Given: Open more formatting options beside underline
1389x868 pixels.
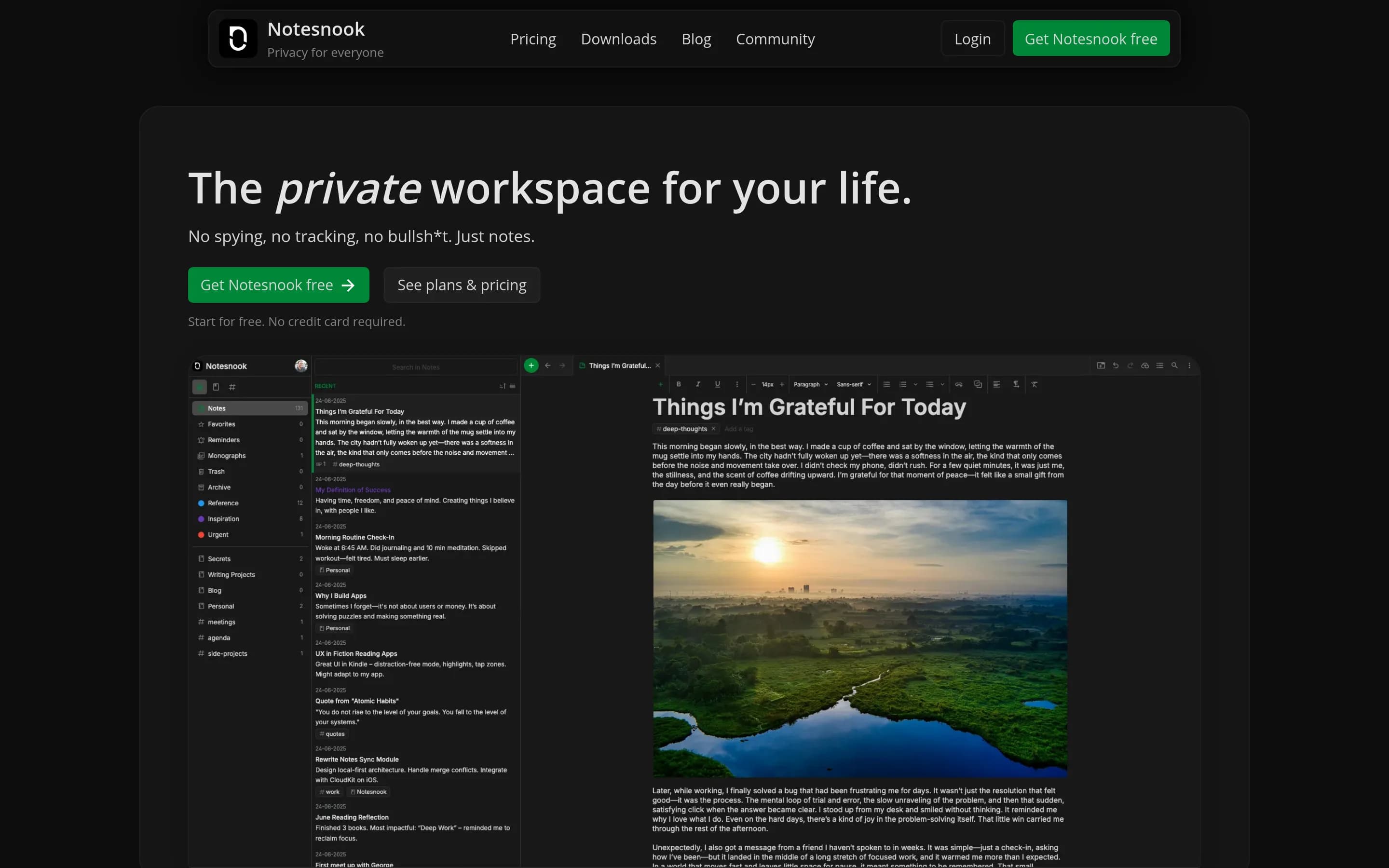Looking at the screenshot, I should pos(737,384).
